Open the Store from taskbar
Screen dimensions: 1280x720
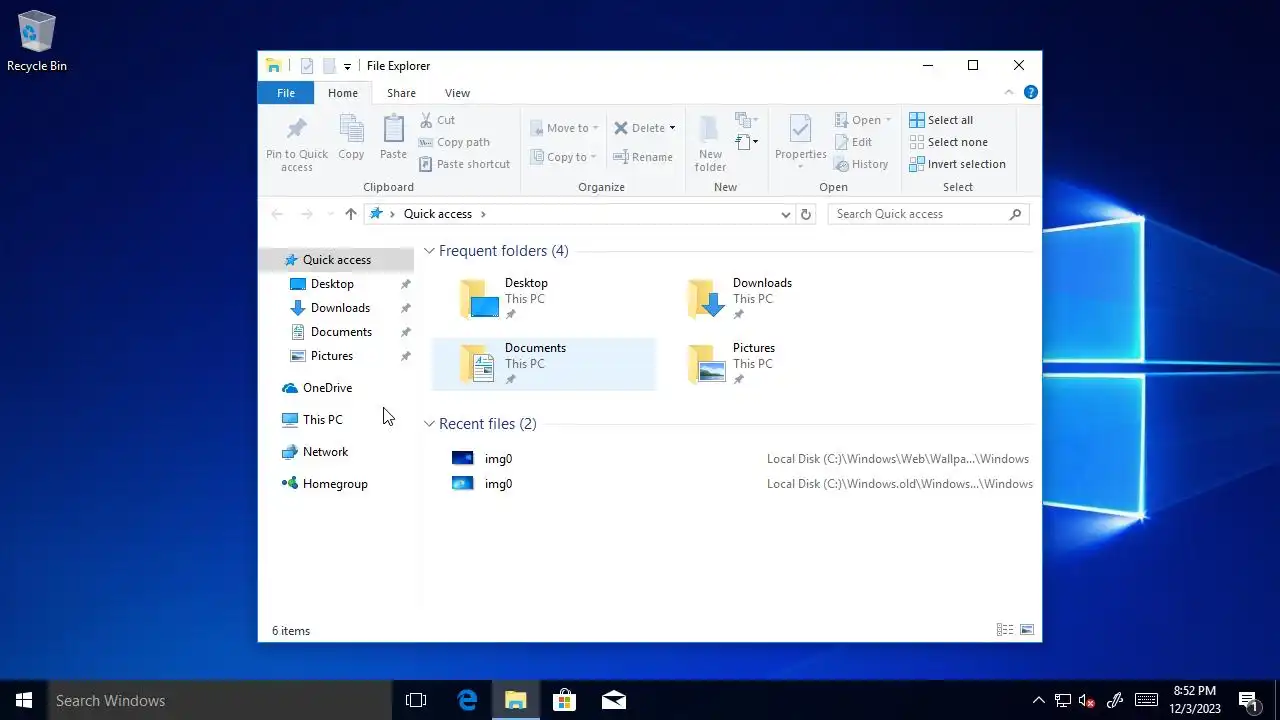click(565, 700)
